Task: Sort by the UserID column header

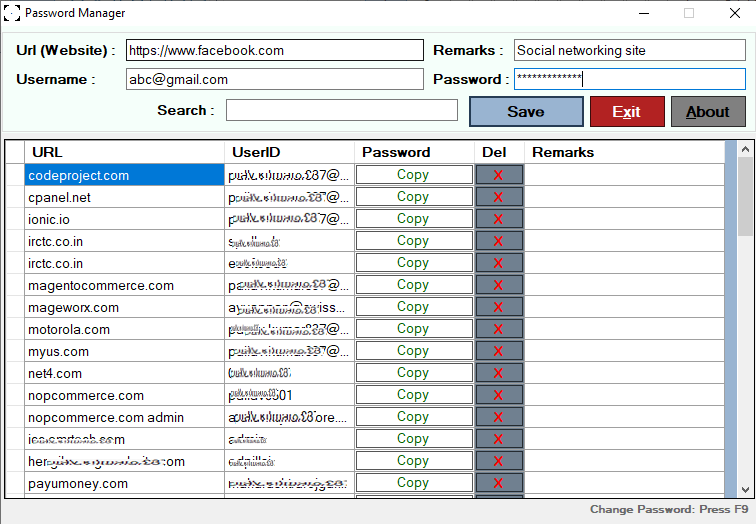Action: pyautogui.click(x=289, y=152)
